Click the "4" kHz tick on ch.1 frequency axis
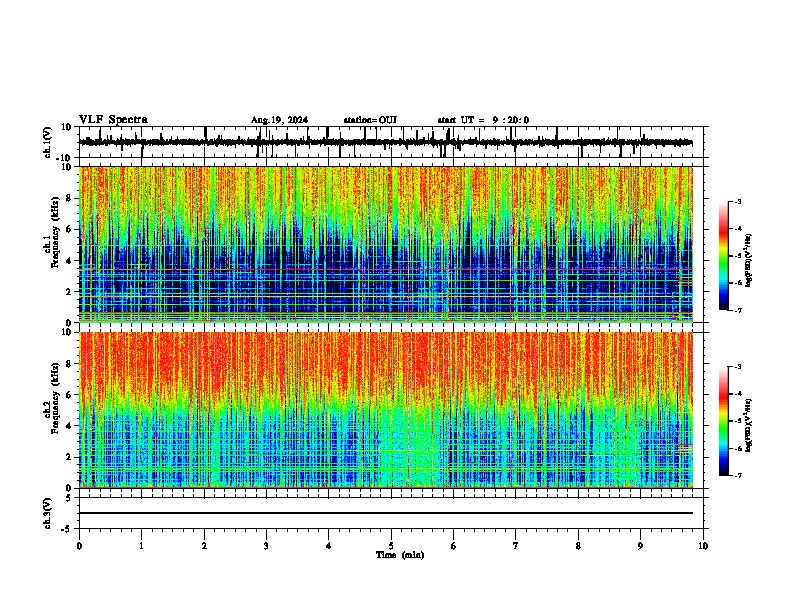 coord(70,261)
